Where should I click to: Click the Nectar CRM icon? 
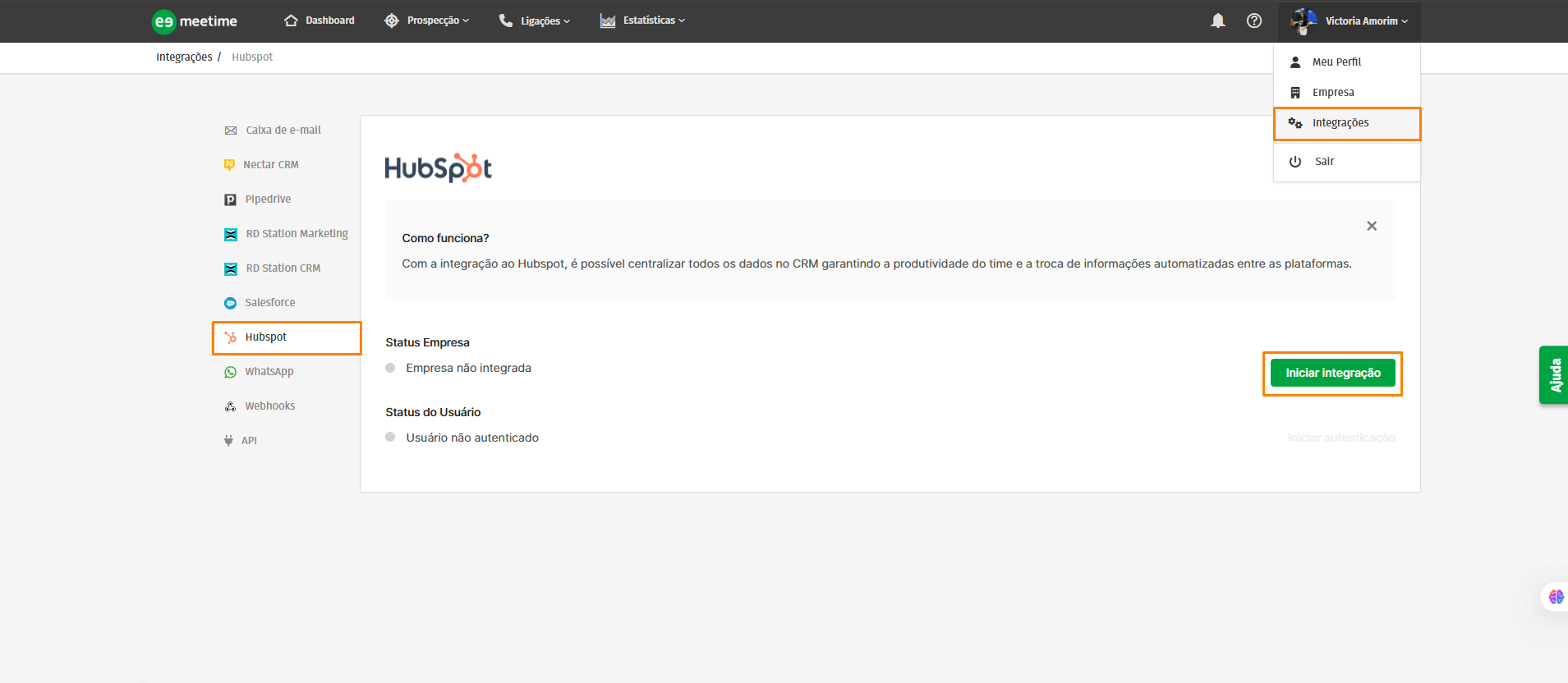(229, 165)
